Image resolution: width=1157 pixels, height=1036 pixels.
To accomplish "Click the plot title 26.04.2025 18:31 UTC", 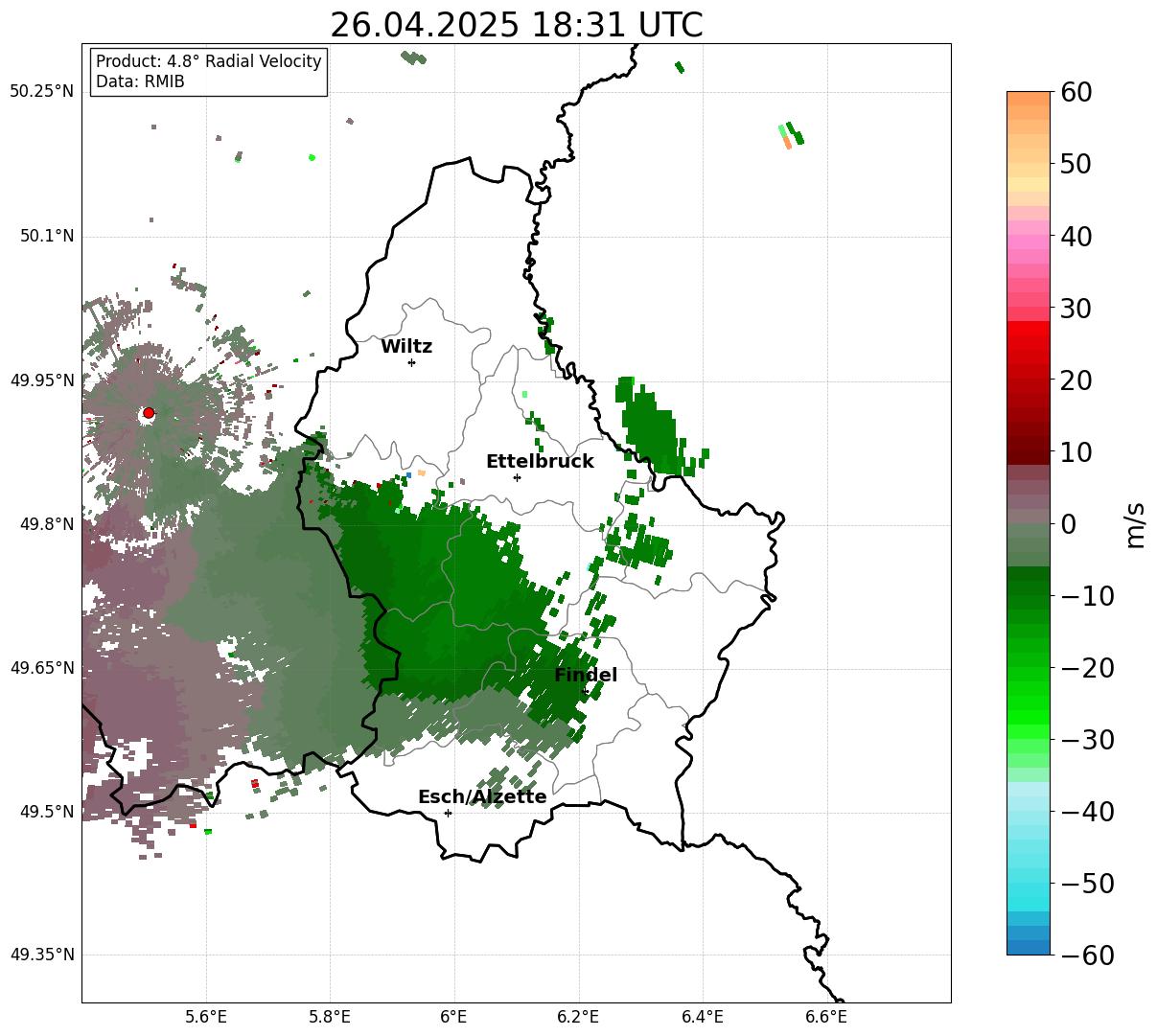I will [x=516, y=25].
